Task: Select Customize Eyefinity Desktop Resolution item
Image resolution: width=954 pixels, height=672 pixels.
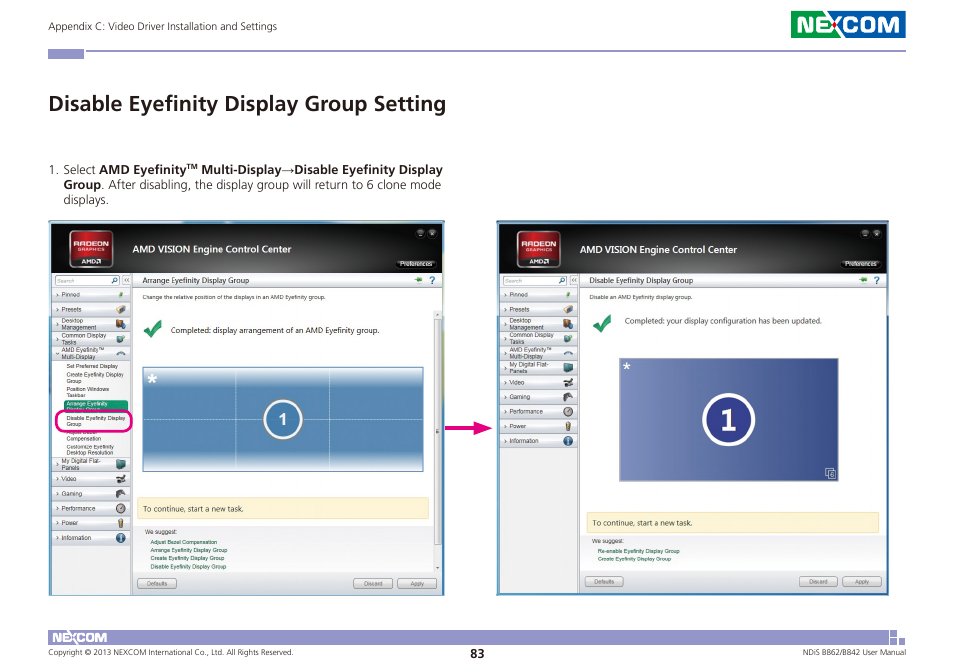Action: 90,449
